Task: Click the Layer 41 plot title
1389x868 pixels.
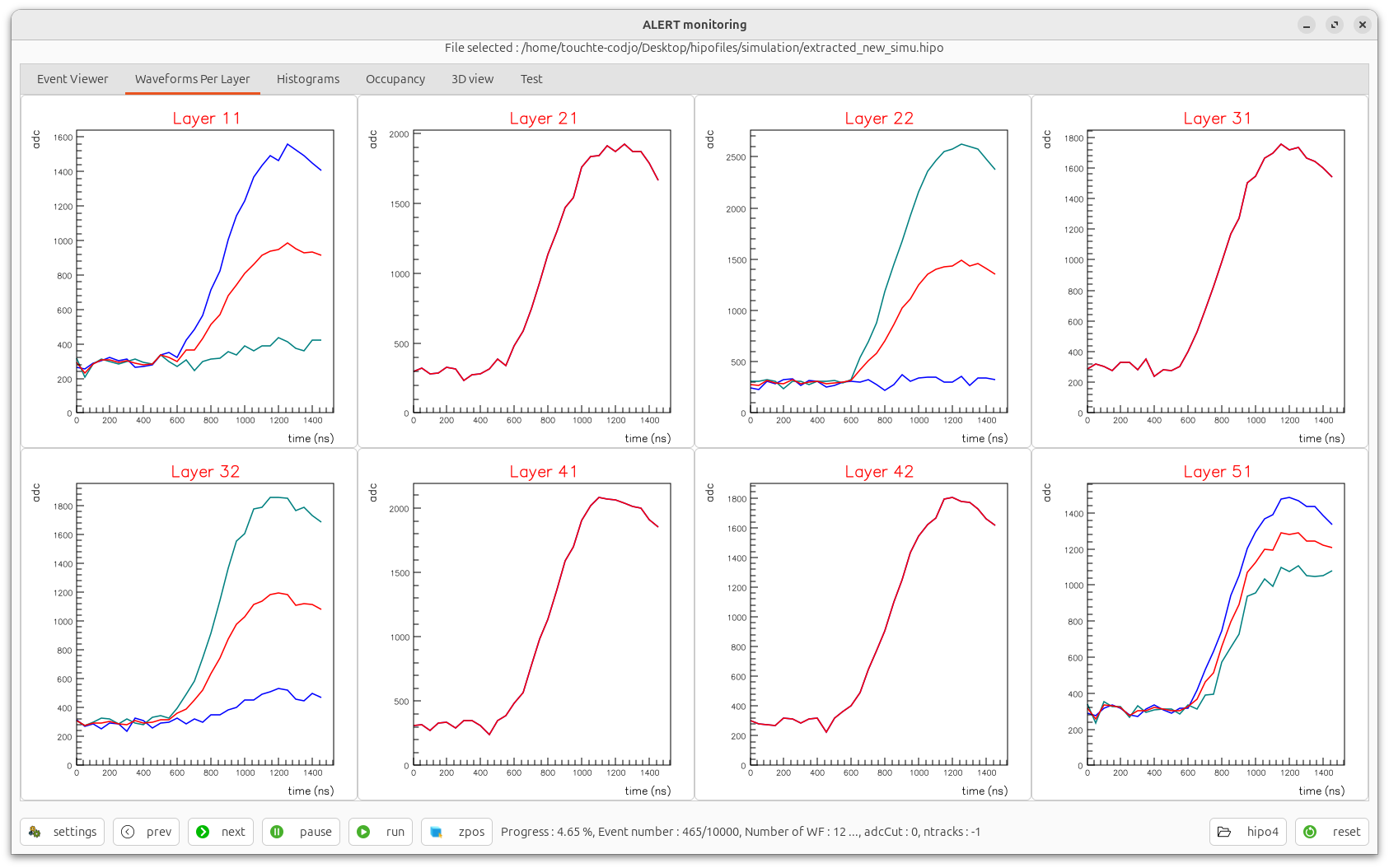Action: (x=543, y=472)
